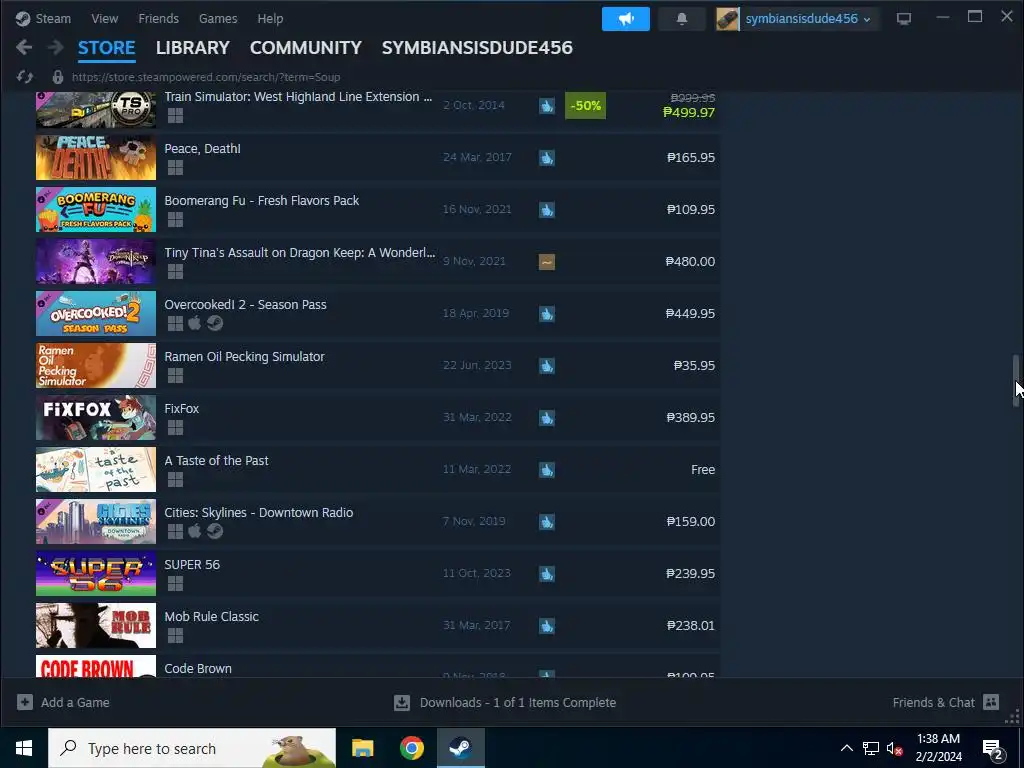Click the ₱480.00 price
1024x768 pixels.
pyautogui.click(x=690, y=261)
